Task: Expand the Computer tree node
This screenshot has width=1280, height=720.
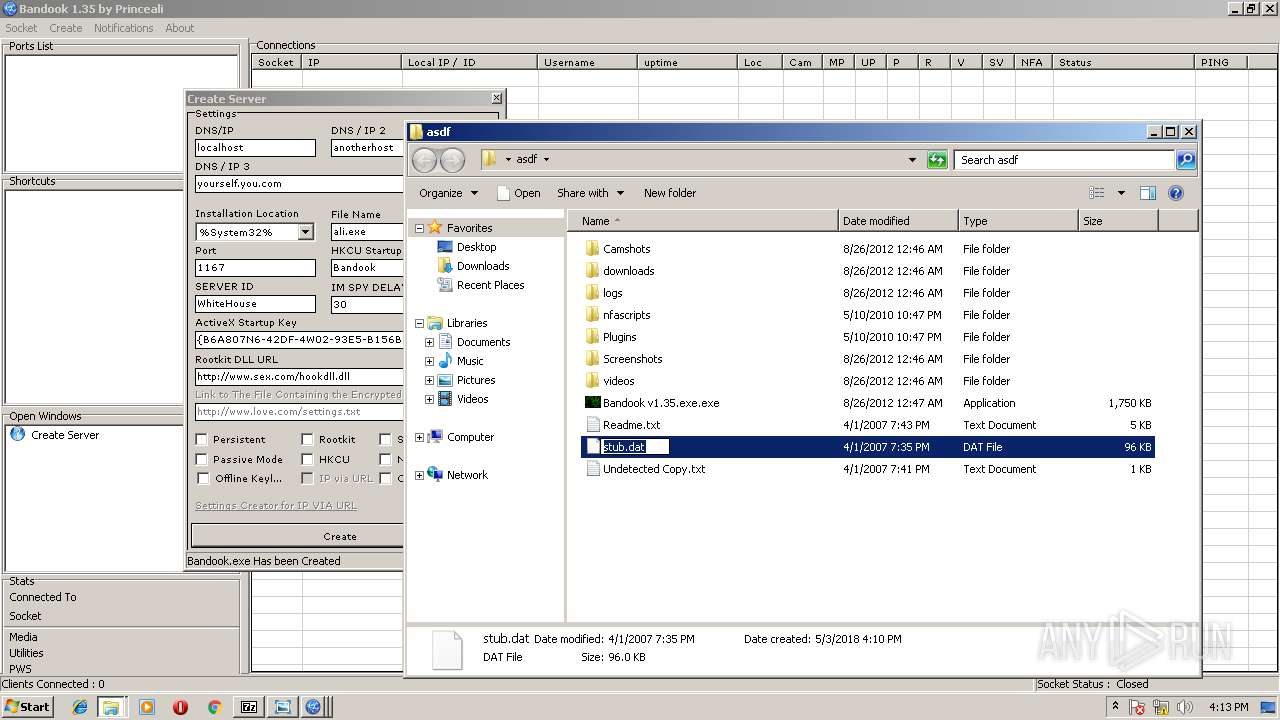Action: 419,437
